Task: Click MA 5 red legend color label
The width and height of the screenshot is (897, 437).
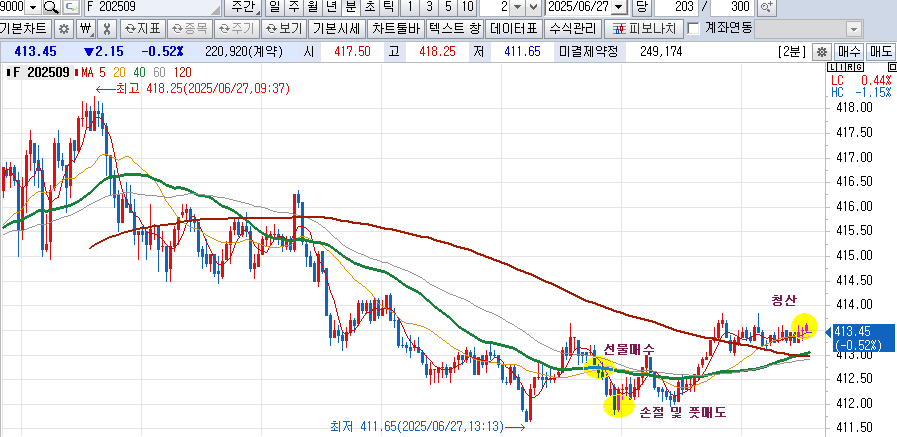Action: coord(100,73)
